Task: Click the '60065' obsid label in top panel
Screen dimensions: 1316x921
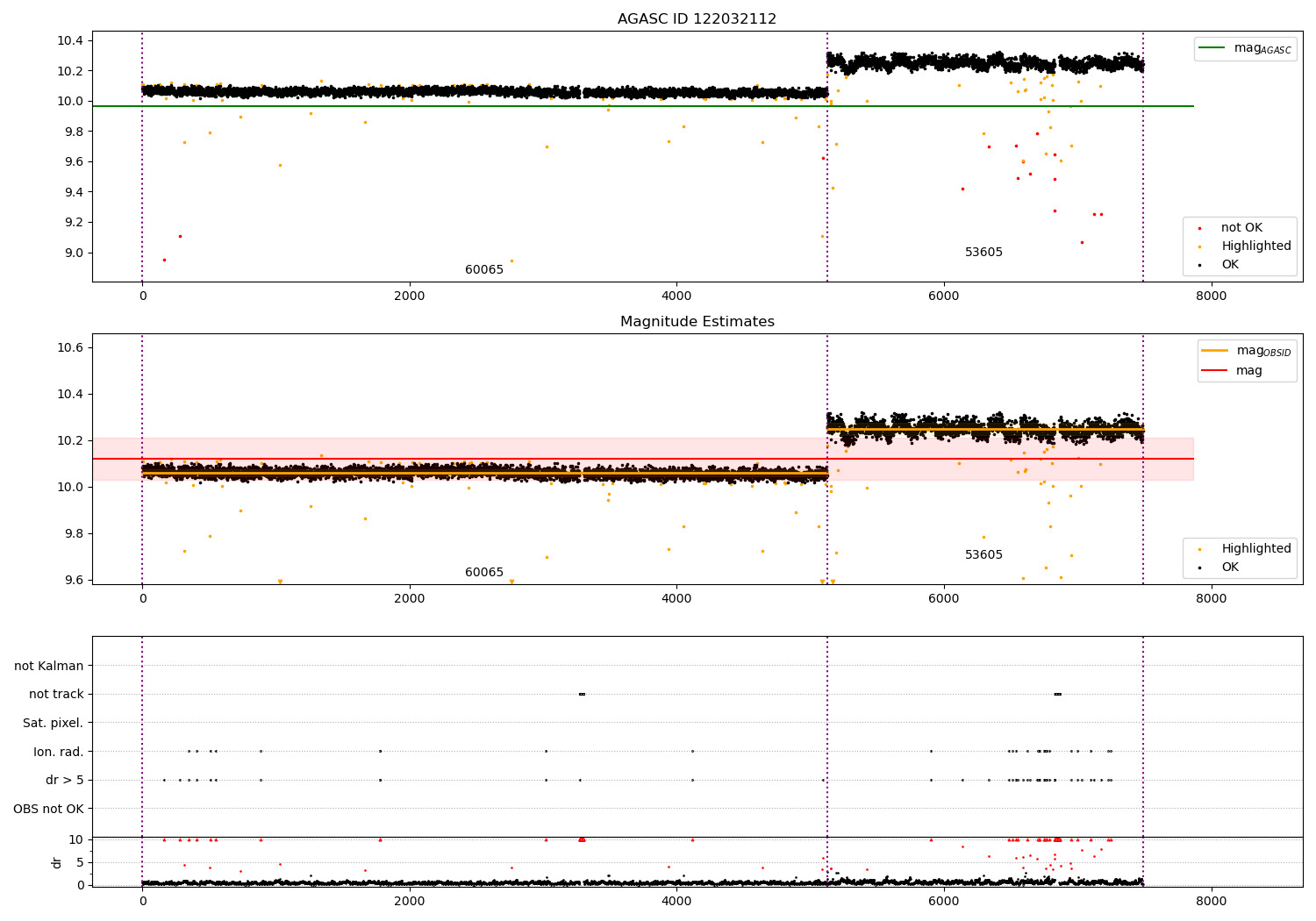Action: point(484,270)
